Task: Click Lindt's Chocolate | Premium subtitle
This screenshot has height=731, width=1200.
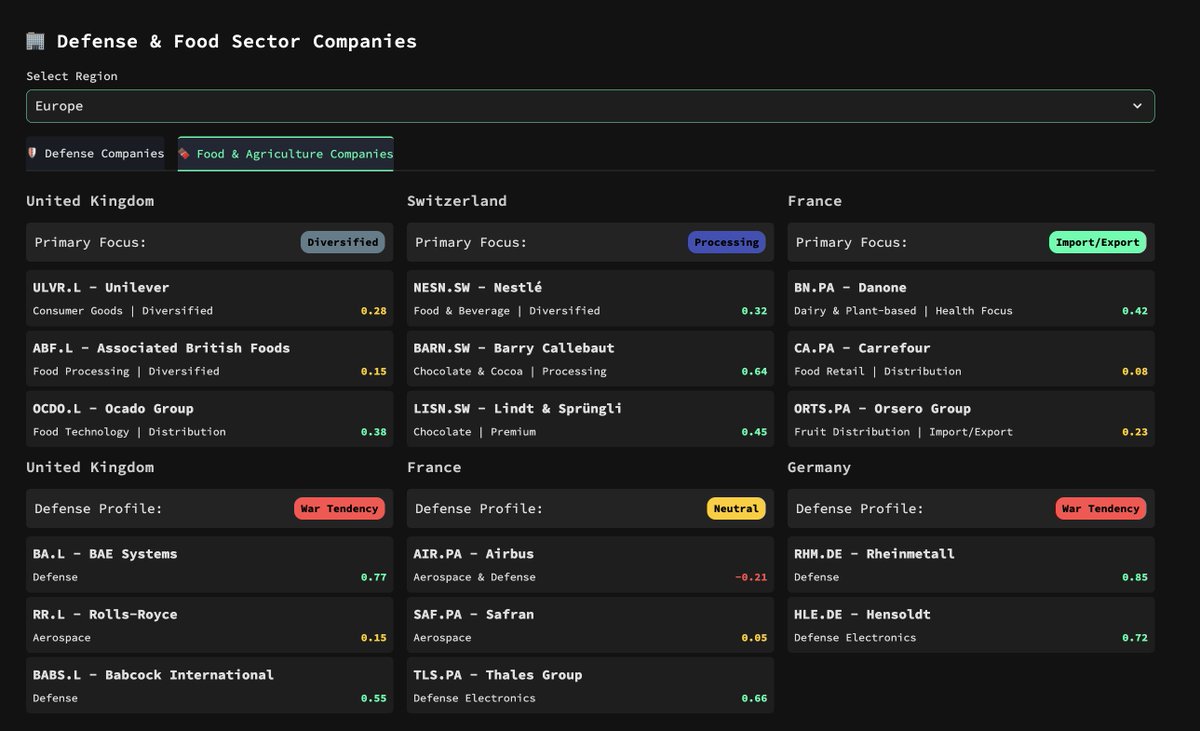Action: point(475,432)
